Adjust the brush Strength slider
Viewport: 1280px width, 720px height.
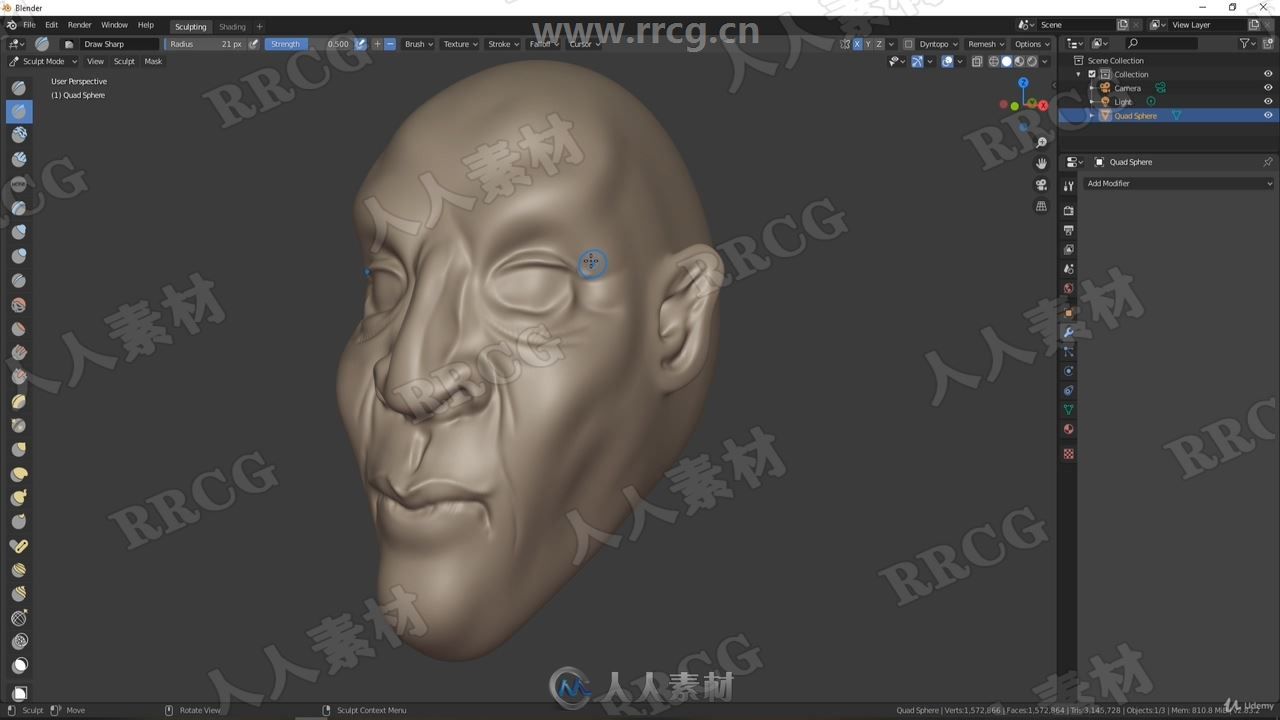(309, 44)
